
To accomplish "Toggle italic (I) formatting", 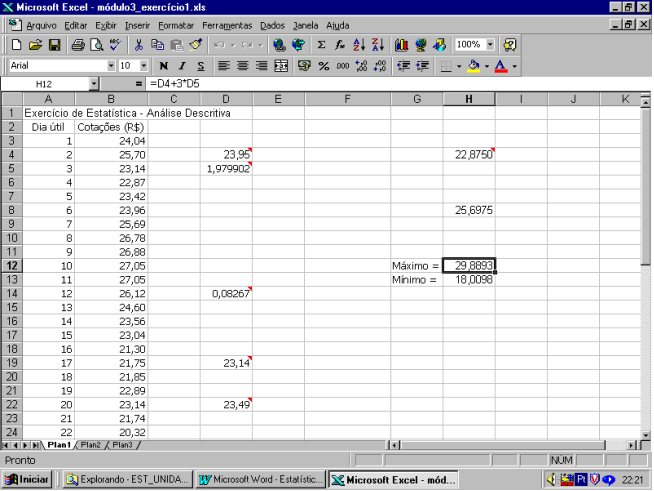I will click(x=180, y=66).
